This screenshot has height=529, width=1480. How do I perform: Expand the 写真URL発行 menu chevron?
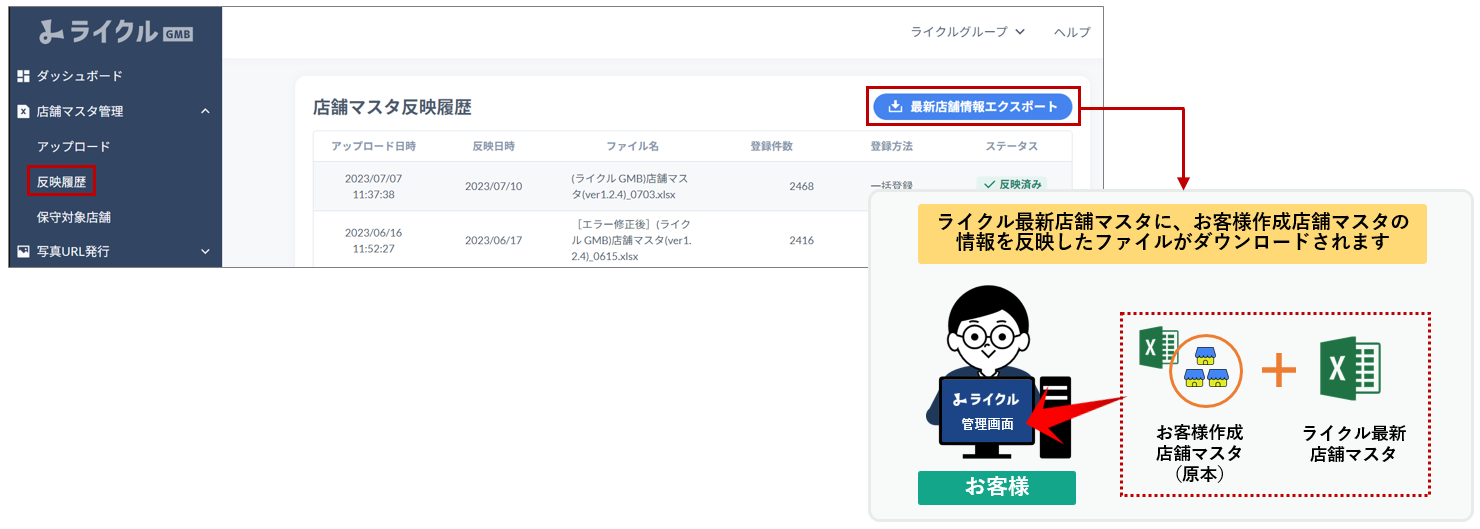click(x=205, y=252)
